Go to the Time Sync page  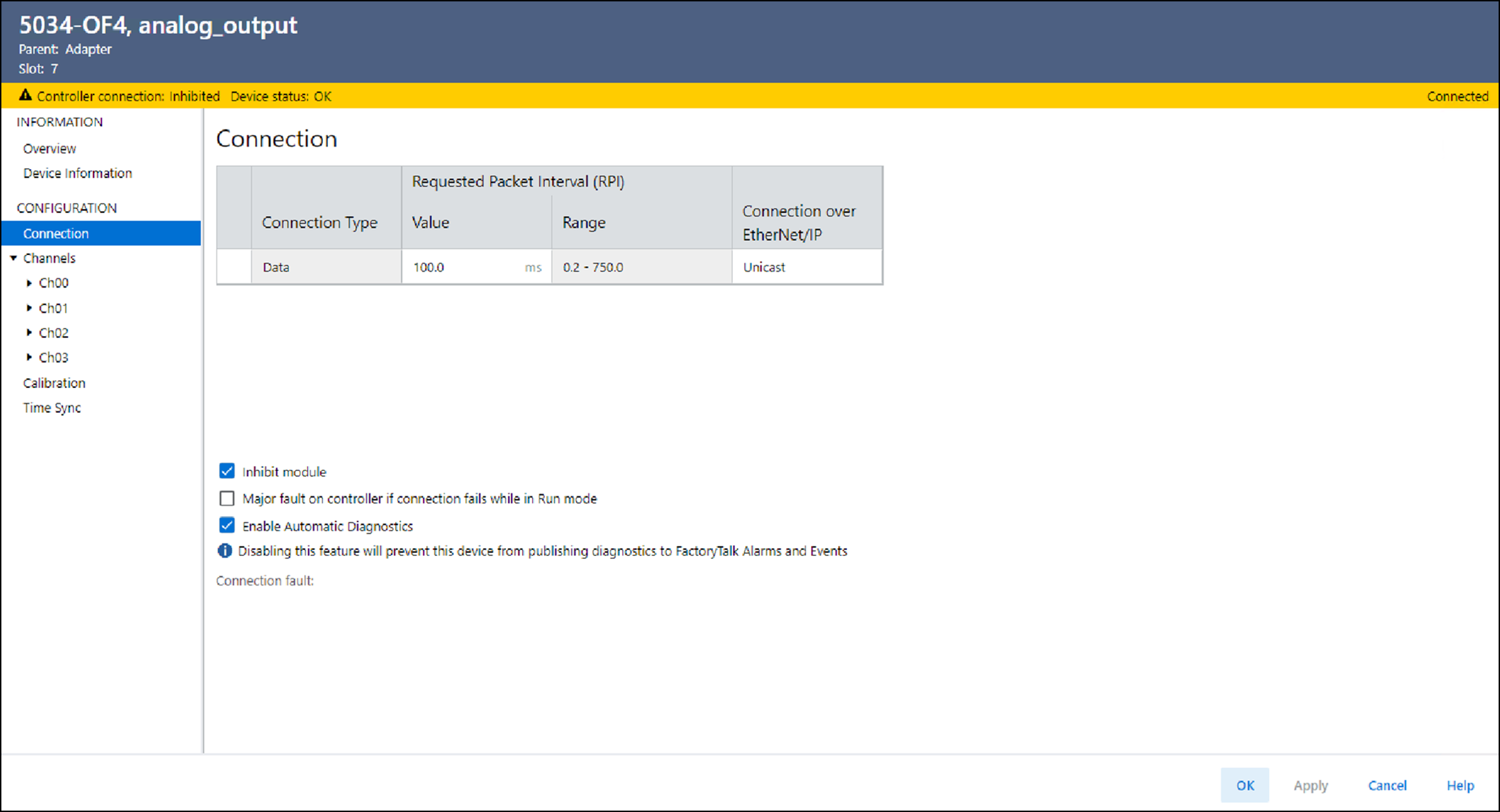click(x=51, y=408)
